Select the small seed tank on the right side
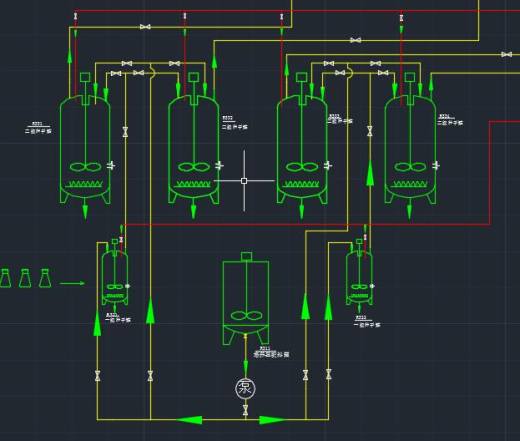The height and width of the screenshot is (441, 520). point(359,277)
